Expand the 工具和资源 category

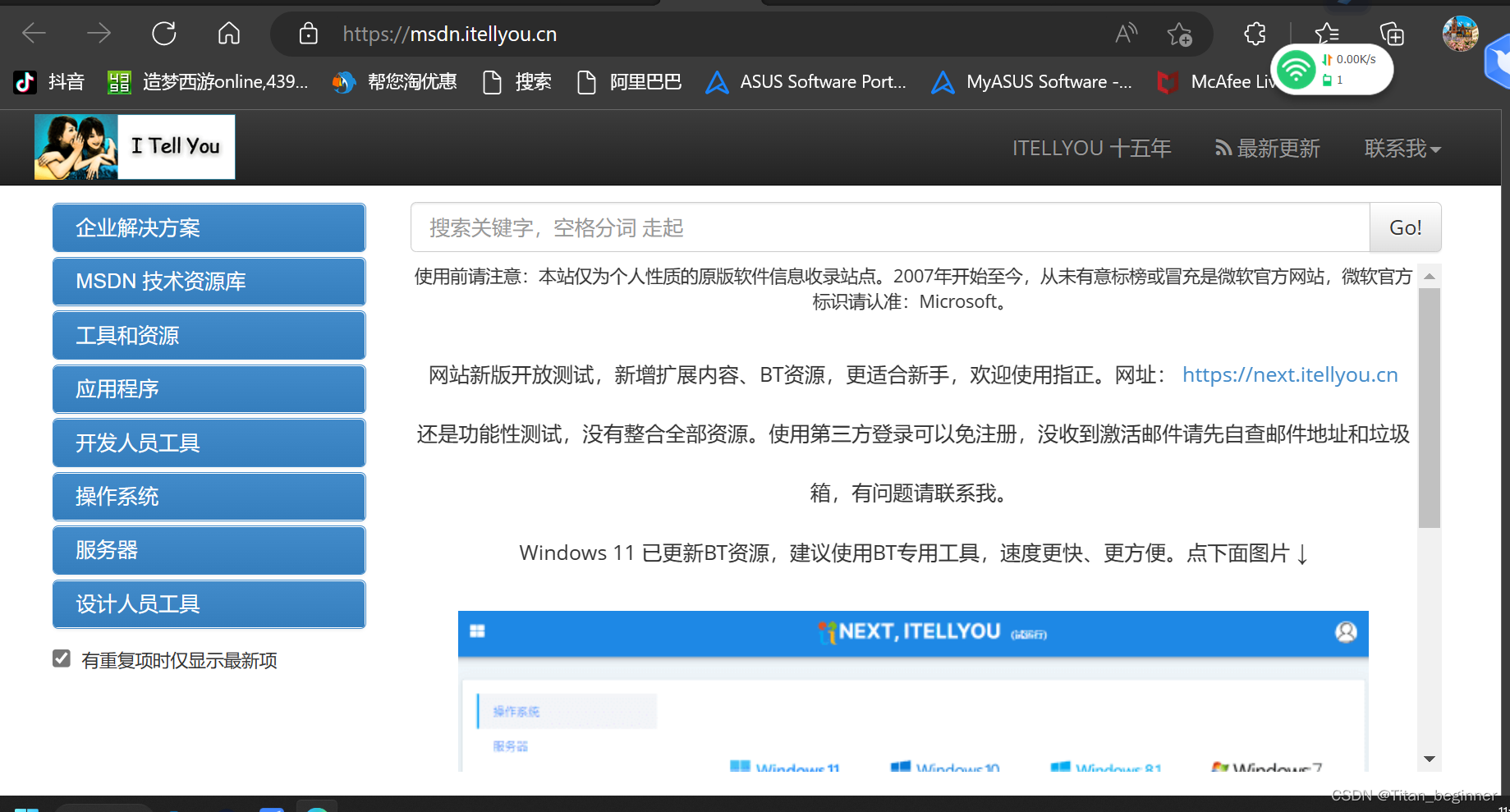(209, 335)
